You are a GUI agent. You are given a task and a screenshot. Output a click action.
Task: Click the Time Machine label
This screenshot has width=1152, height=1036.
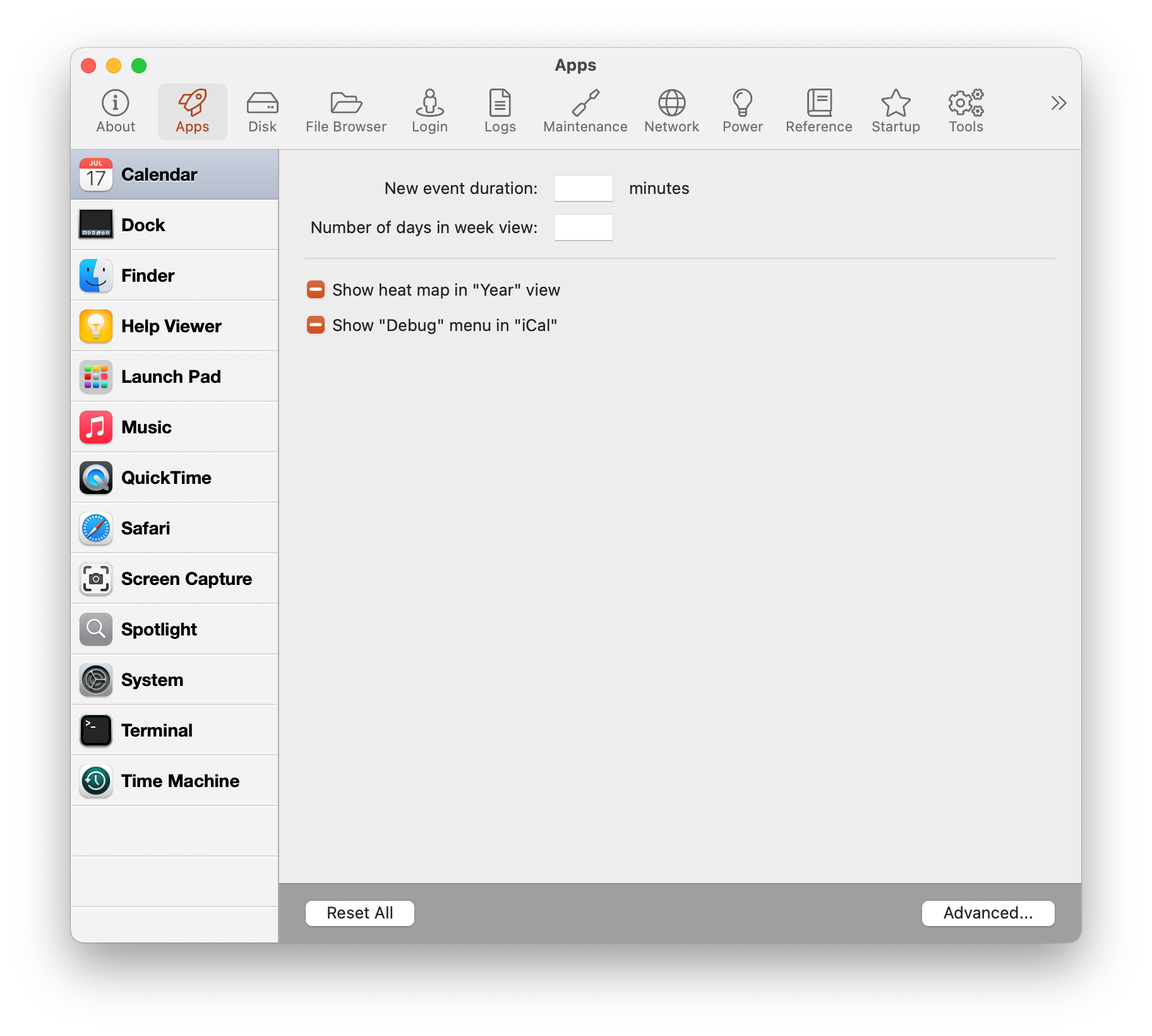click(x=180, y=781)
